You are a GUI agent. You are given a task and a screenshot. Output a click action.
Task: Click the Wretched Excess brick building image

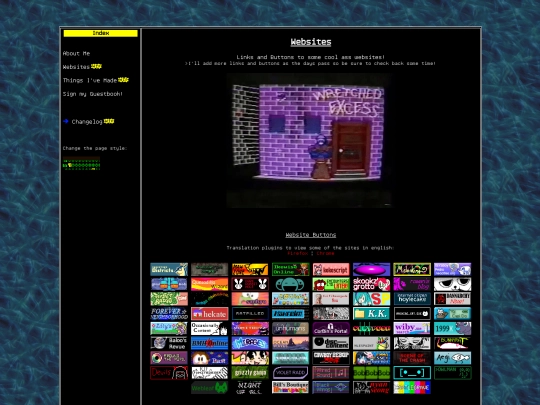pyautogui.click(x=309, y=140)
